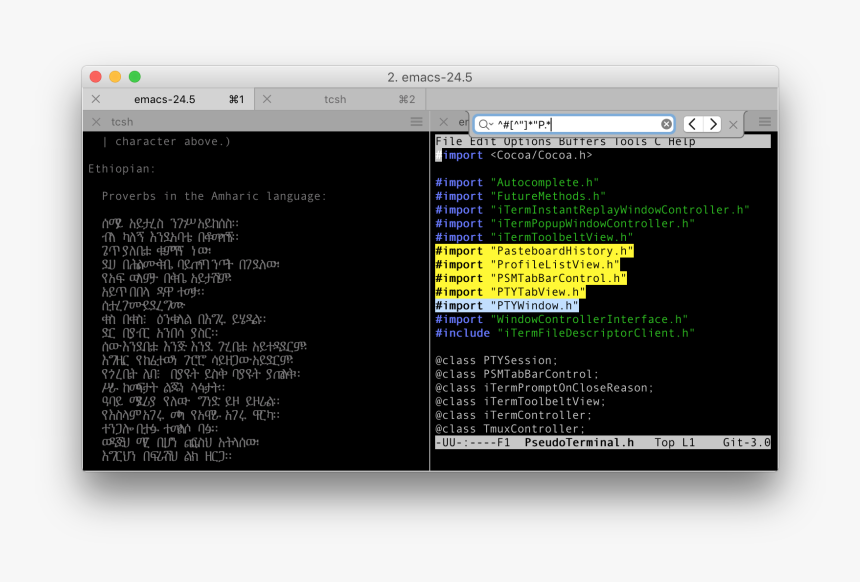860x582 pixels.
Task: Click the 'Ethiopian:' heading in tcsh pane
Action: [122, 169]
